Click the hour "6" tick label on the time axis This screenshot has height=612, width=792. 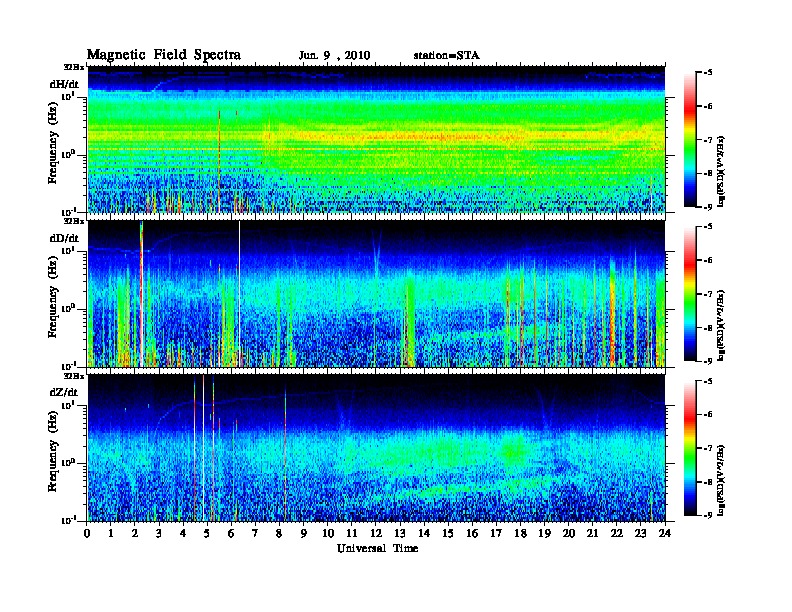tap(231, 533)
